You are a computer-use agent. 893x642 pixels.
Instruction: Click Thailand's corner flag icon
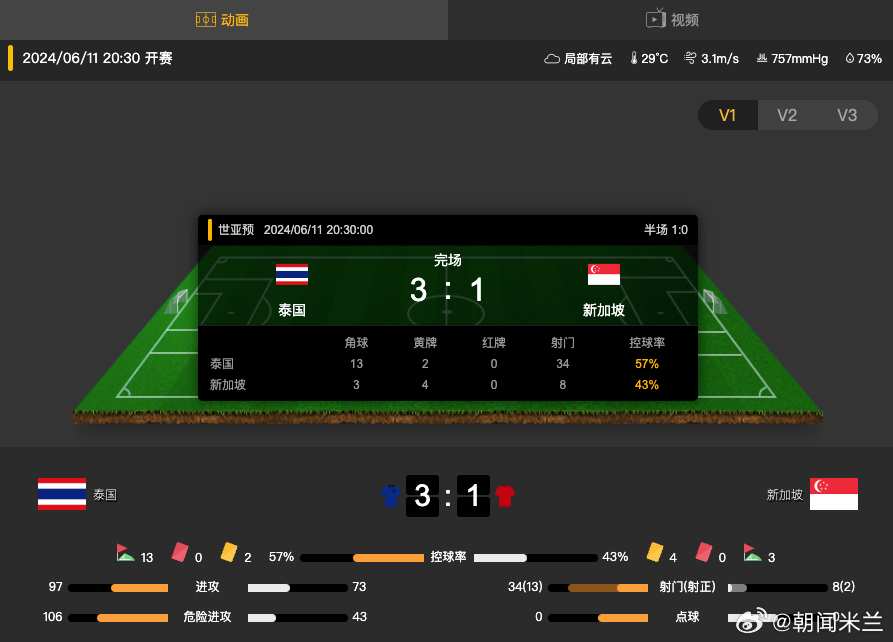coord(125,553)
